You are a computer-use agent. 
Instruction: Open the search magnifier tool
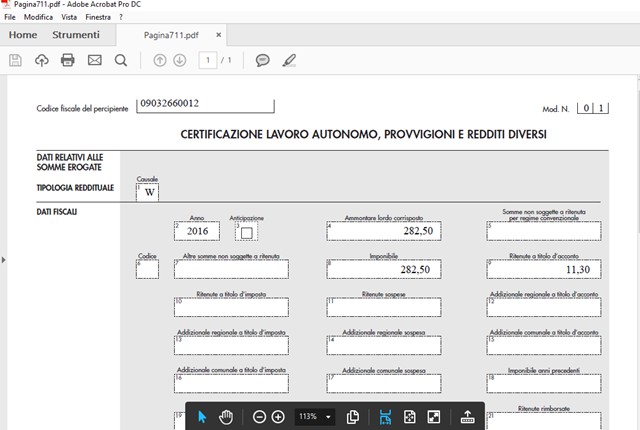click(121, 60)
